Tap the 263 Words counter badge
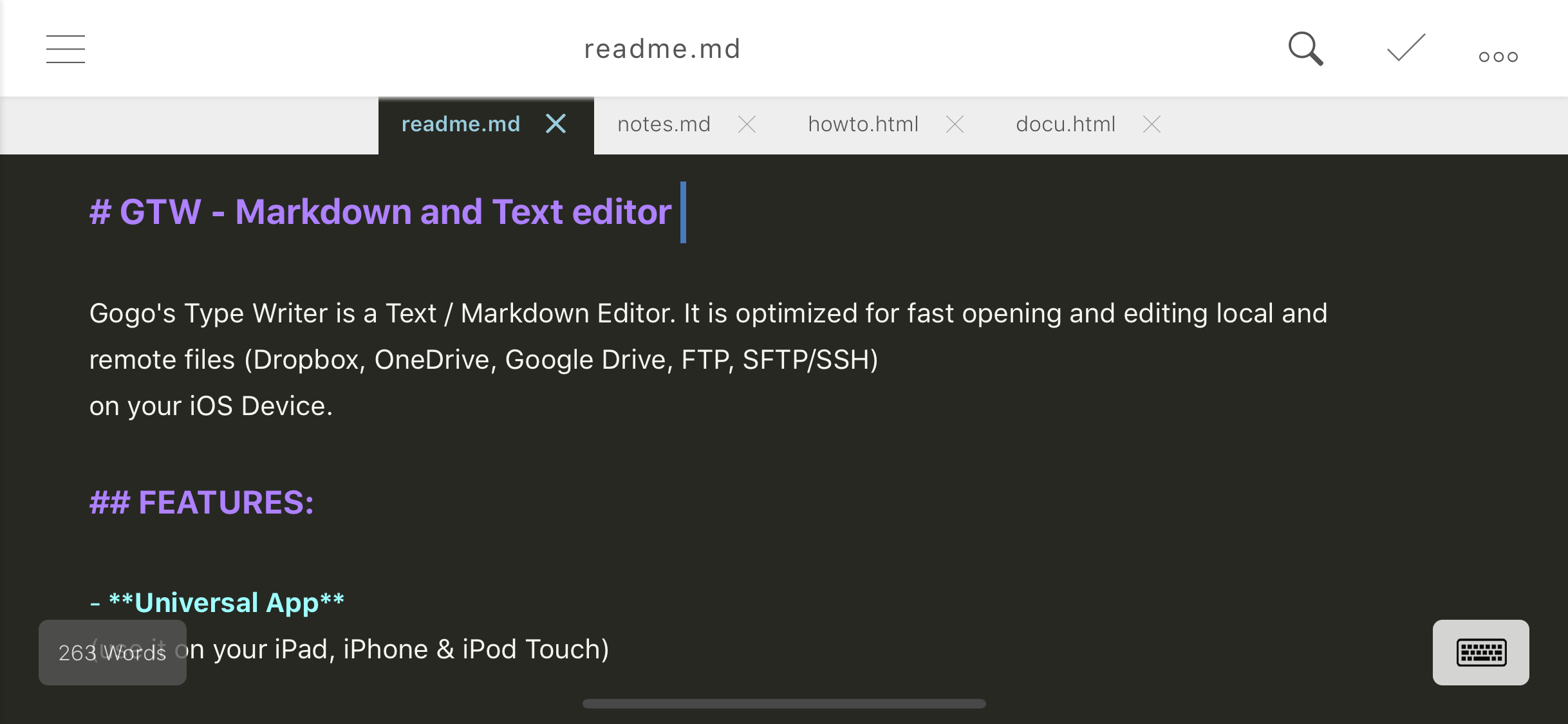1568x724 pixels. pos(112,652)
